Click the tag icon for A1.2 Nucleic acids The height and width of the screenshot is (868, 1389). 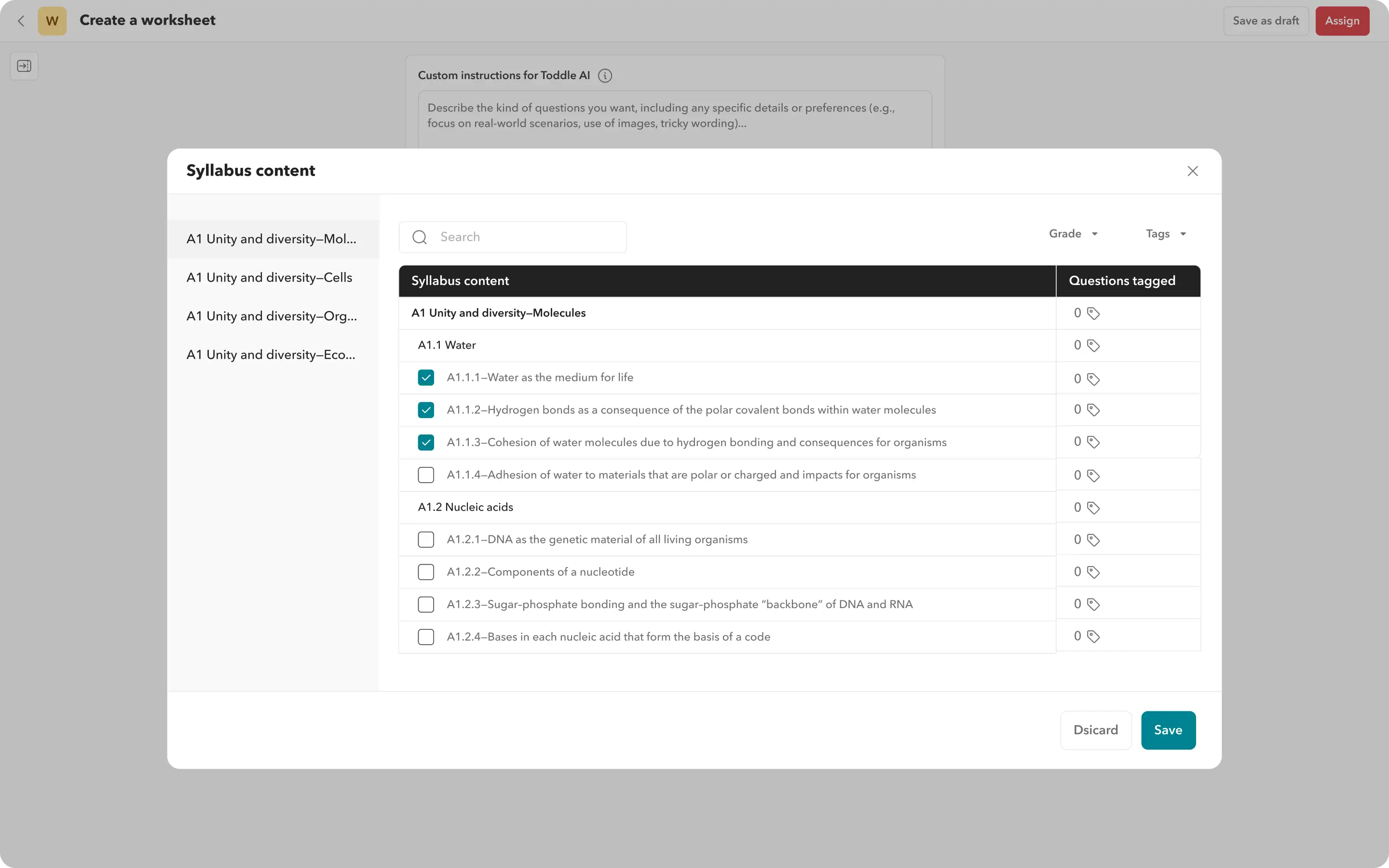pyautogui.click(x=1093, y=507)
